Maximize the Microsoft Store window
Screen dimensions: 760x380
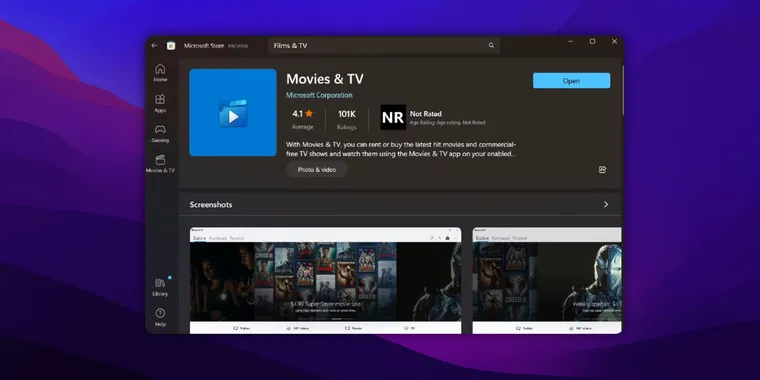[x=592, y=42]
